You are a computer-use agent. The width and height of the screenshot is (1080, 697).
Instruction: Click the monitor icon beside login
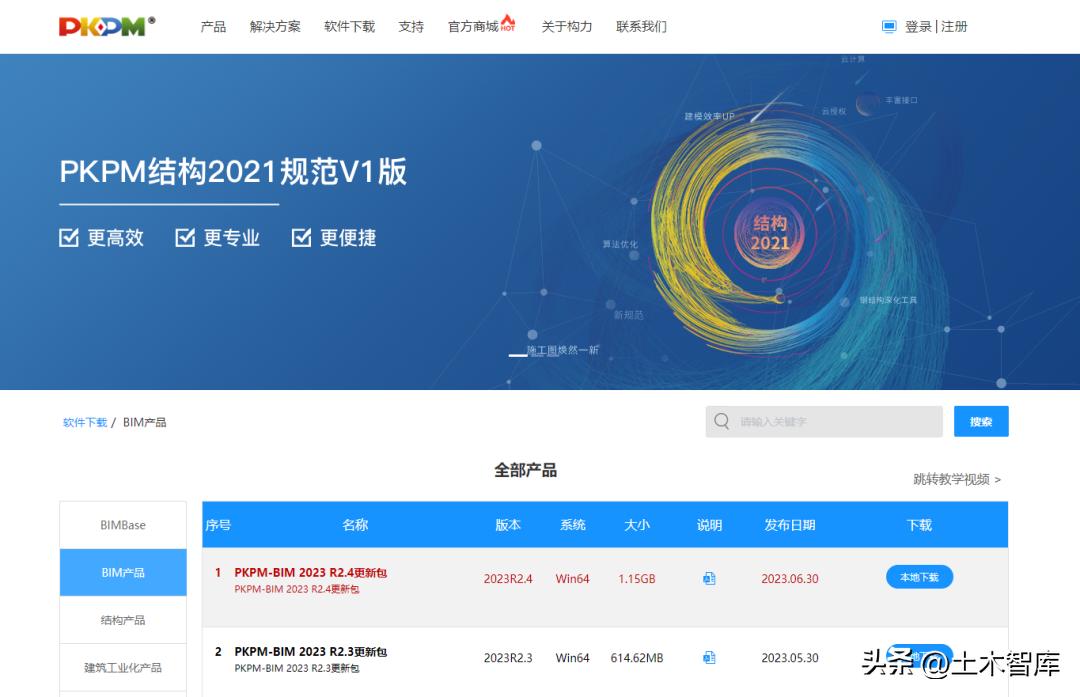889,27
